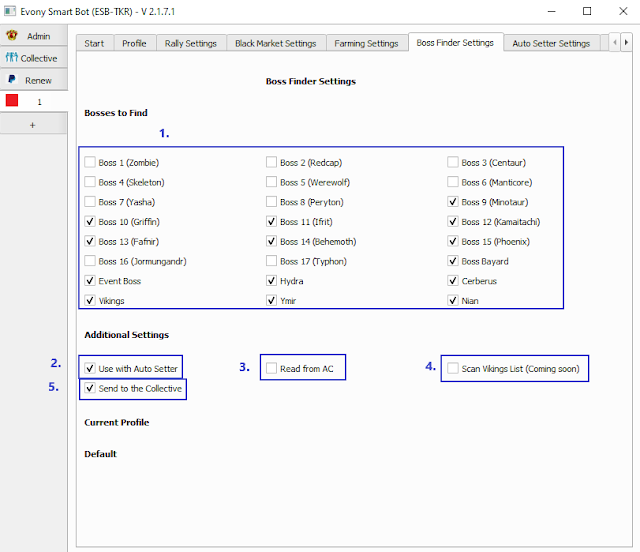
Task: Untick the Ymir checkbox
Action: pyautogui.click(x=271, y=300)
